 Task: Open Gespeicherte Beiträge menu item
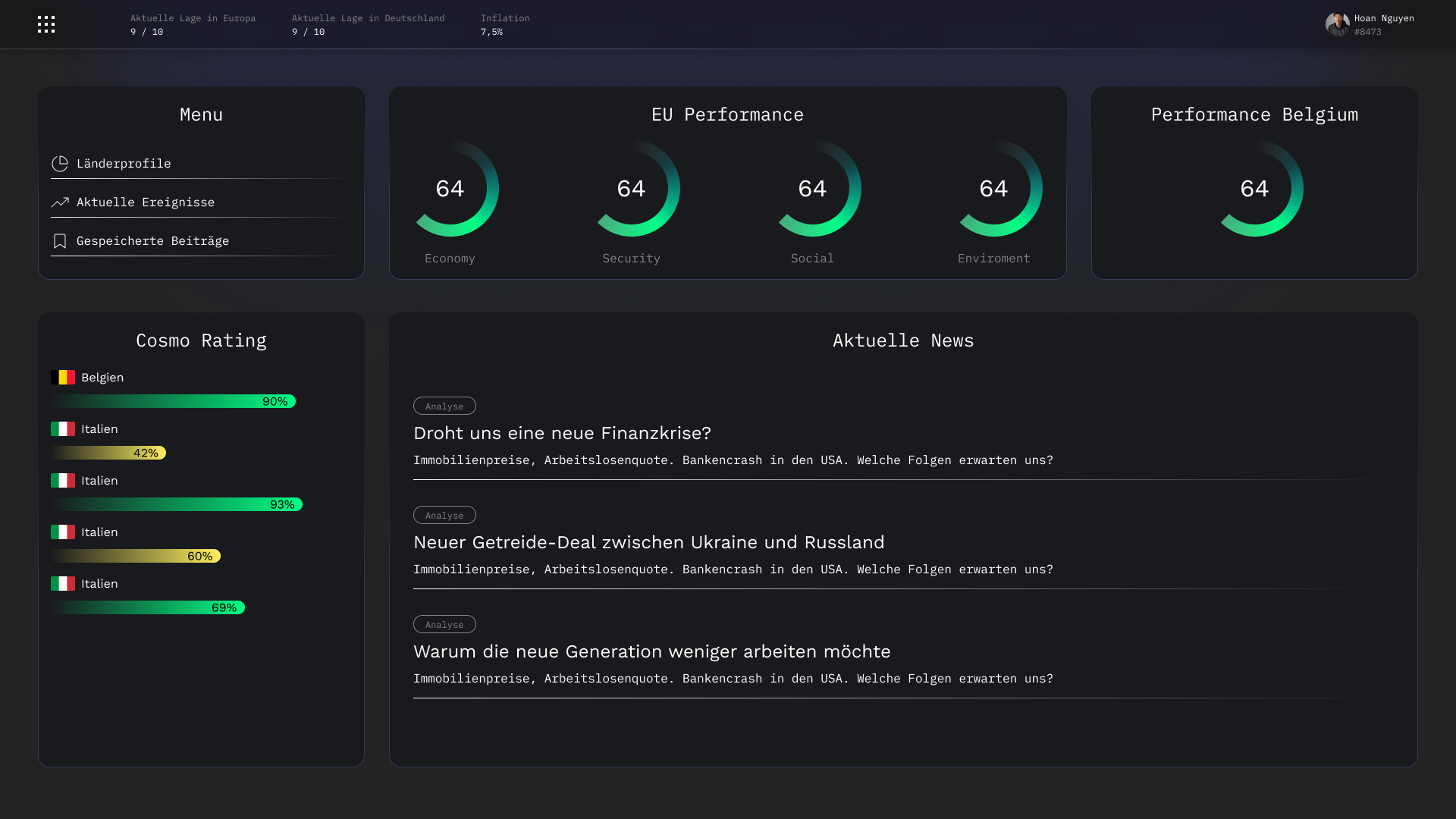pos(152,241)
